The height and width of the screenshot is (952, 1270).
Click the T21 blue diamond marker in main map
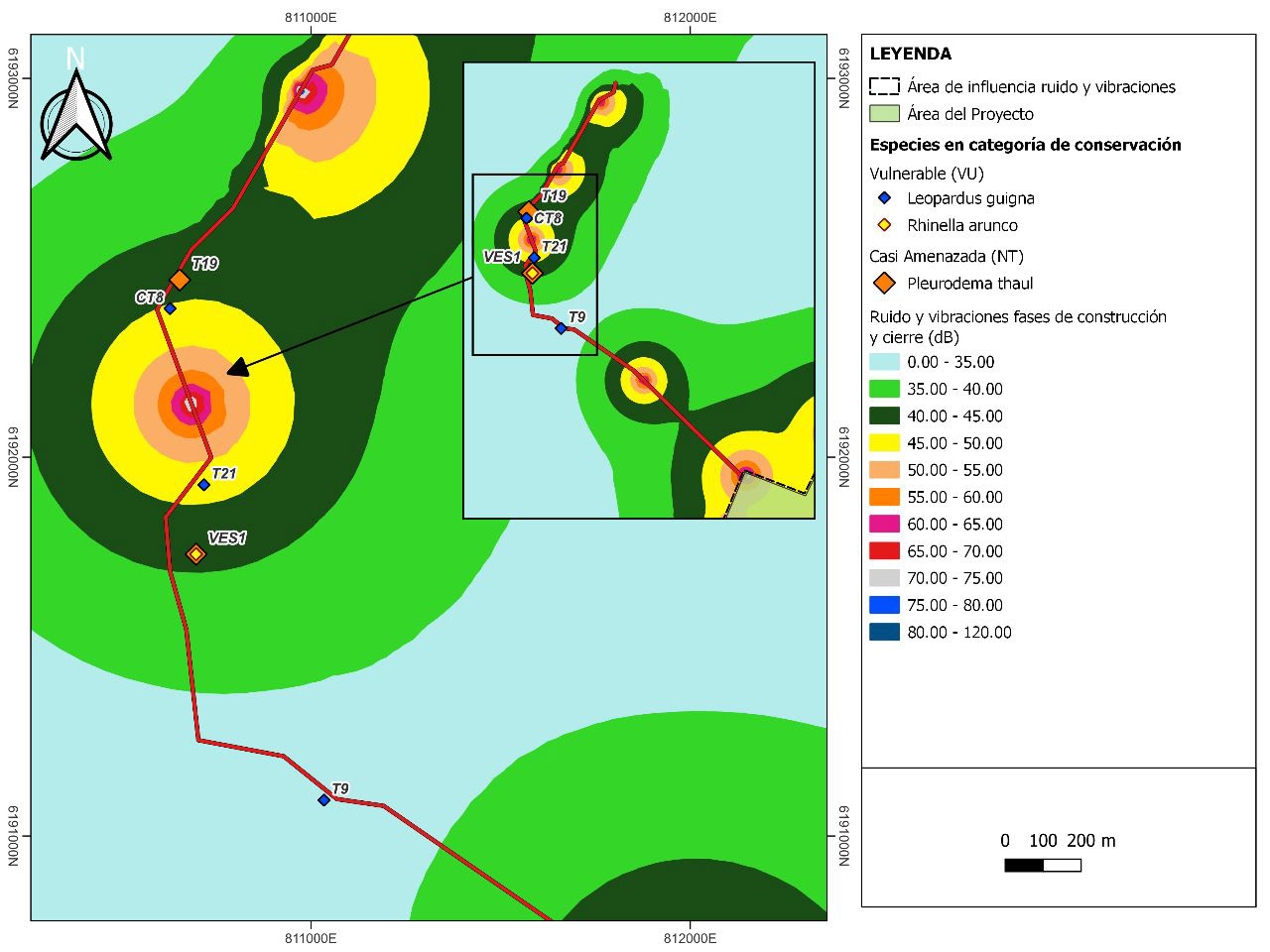click(x=203, y=485)
